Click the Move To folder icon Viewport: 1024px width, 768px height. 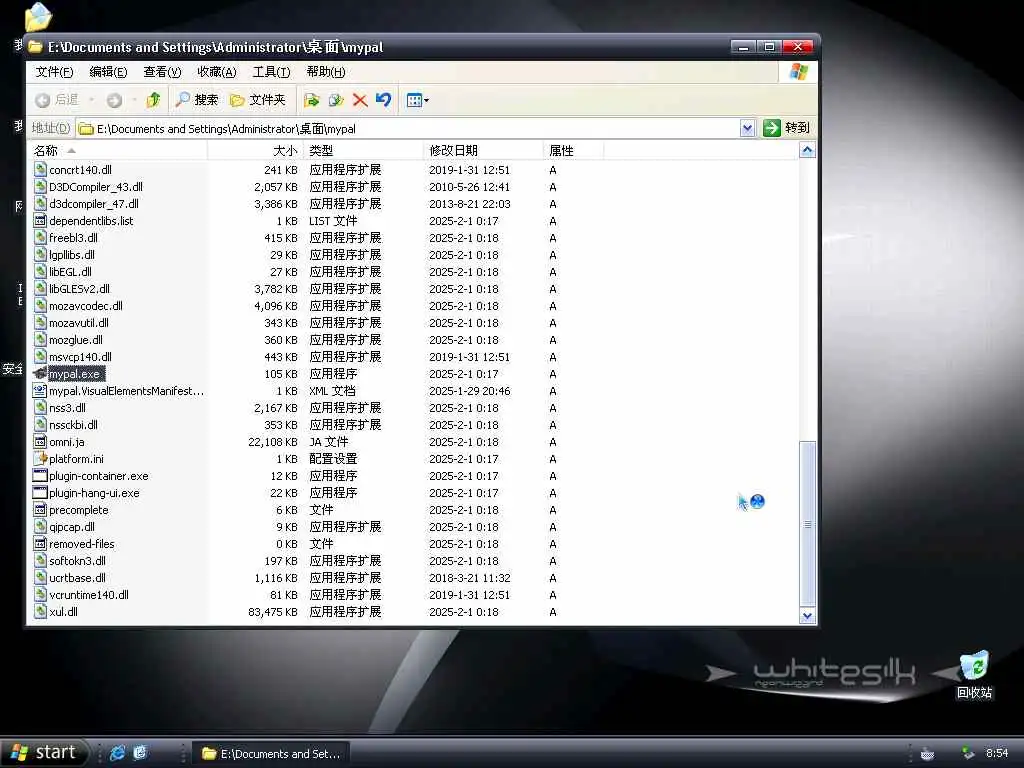coord(312,100)
